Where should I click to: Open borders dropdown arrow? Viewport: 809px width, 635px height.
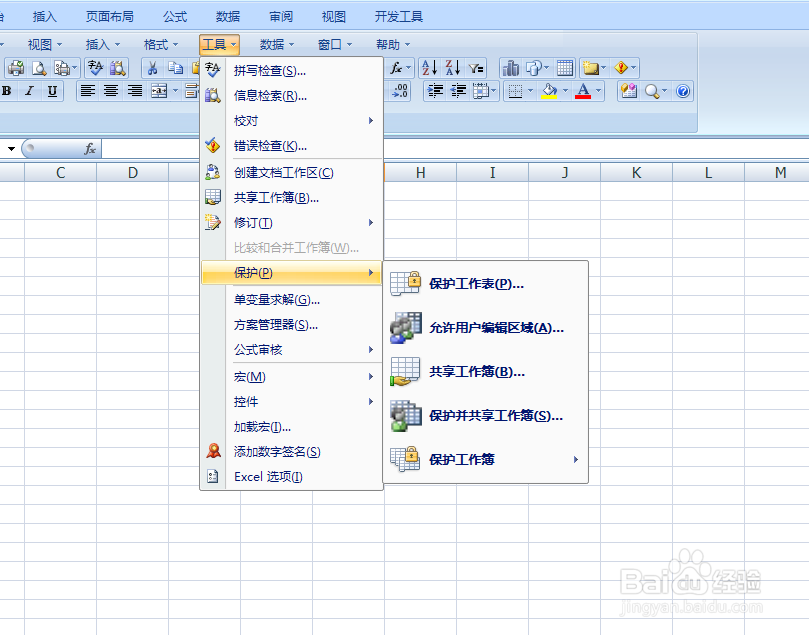click(x=530, y=91)
